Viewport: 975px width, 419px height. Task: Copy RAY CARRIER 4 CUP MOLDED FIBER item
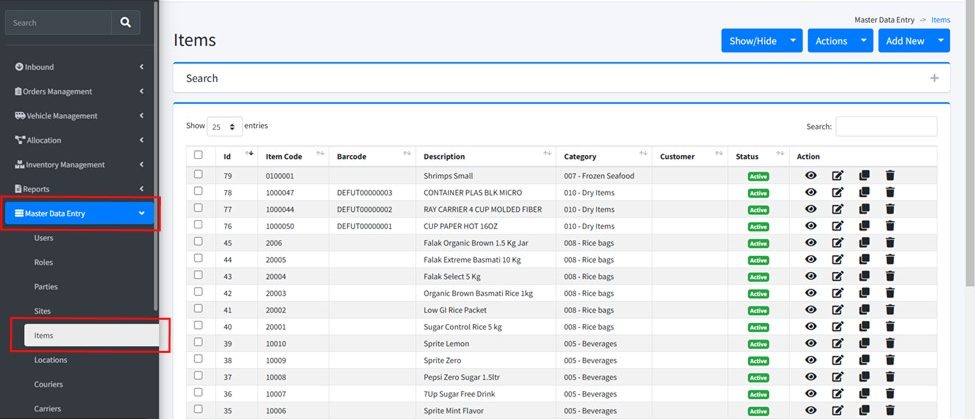(864, 209)
